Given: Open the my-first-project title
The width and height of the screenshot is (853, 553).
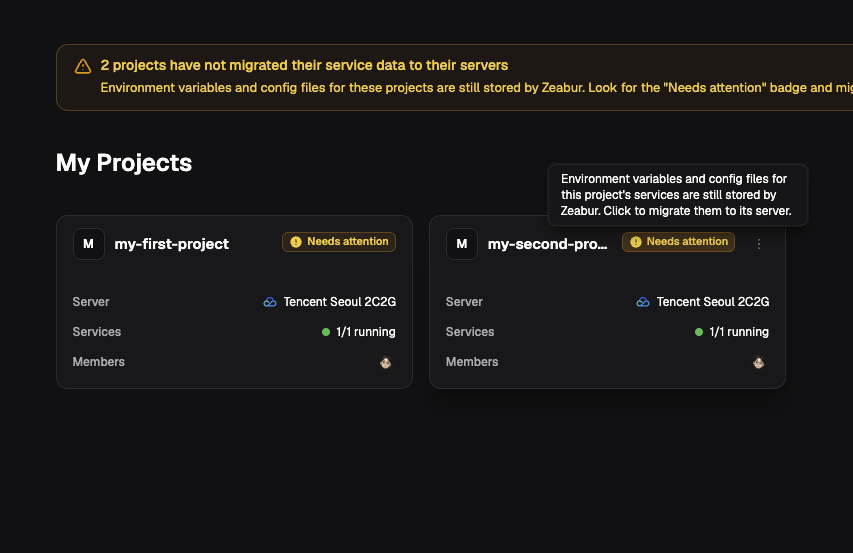Looking at the screenshot, I should click(171, 244).
